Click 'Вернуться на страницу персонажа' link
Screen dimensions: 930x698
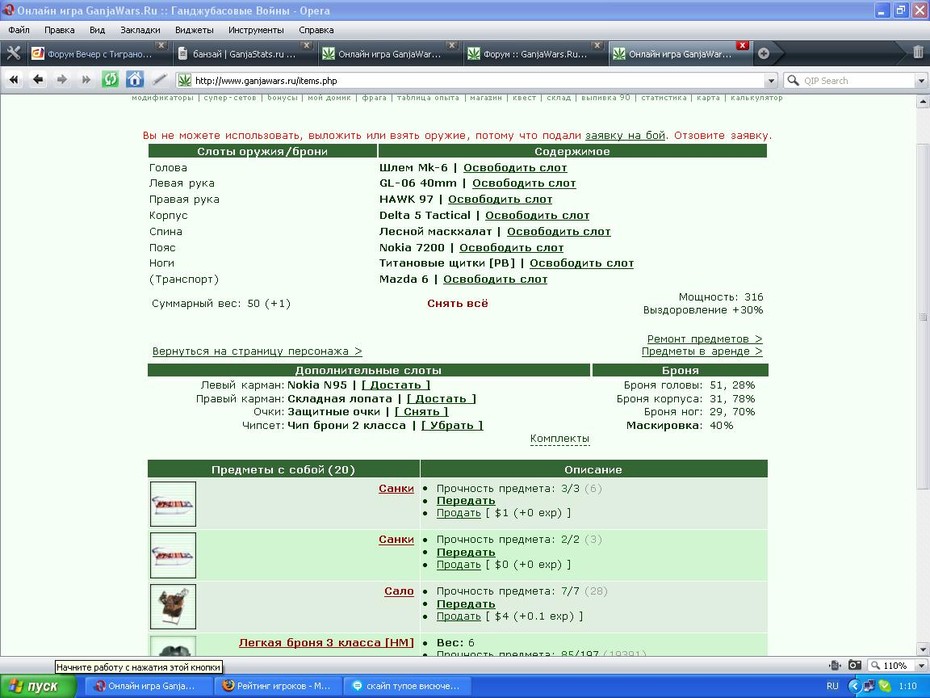[x=257, y=351]
